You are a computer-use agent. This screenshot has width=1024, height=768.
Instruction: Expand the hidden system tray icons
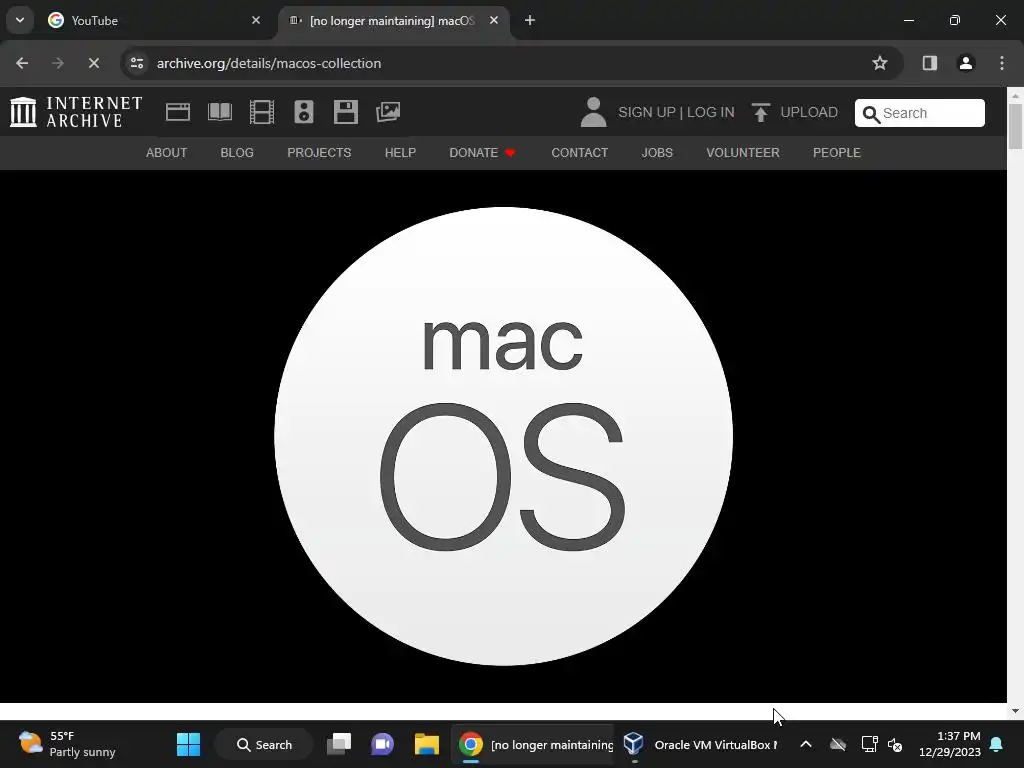(x=806, y=744)
